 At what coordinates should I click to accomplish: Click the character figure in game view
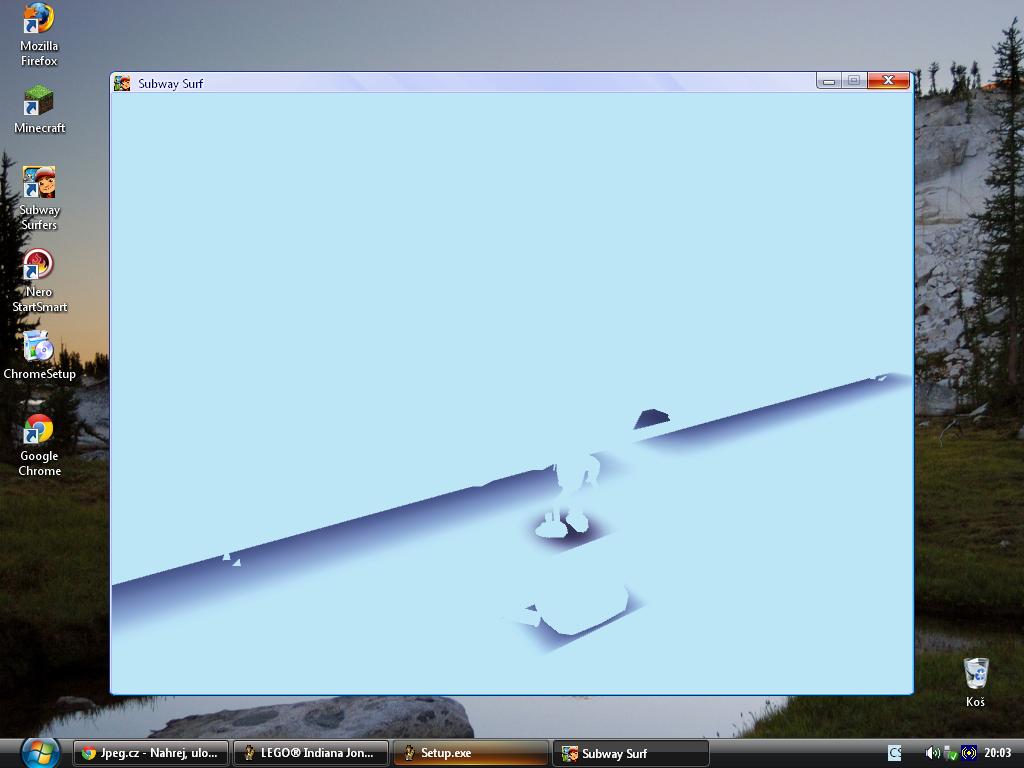(569, 496)
